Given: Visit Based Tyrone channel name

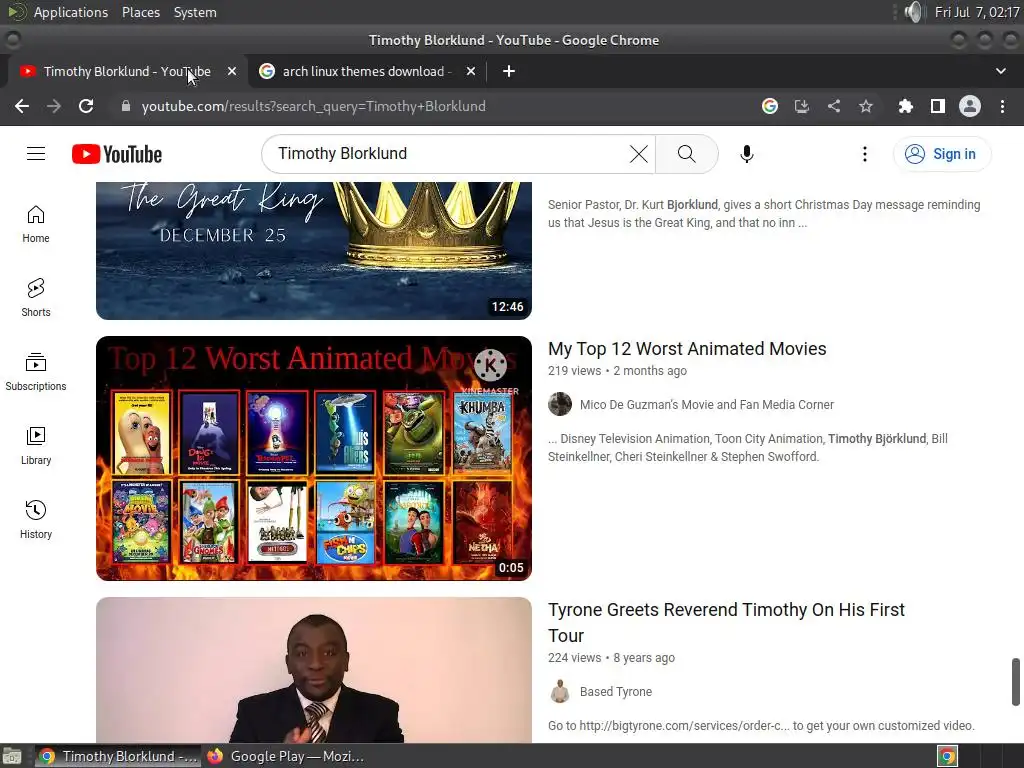Looking at the screenshot, I should (616, 692).
